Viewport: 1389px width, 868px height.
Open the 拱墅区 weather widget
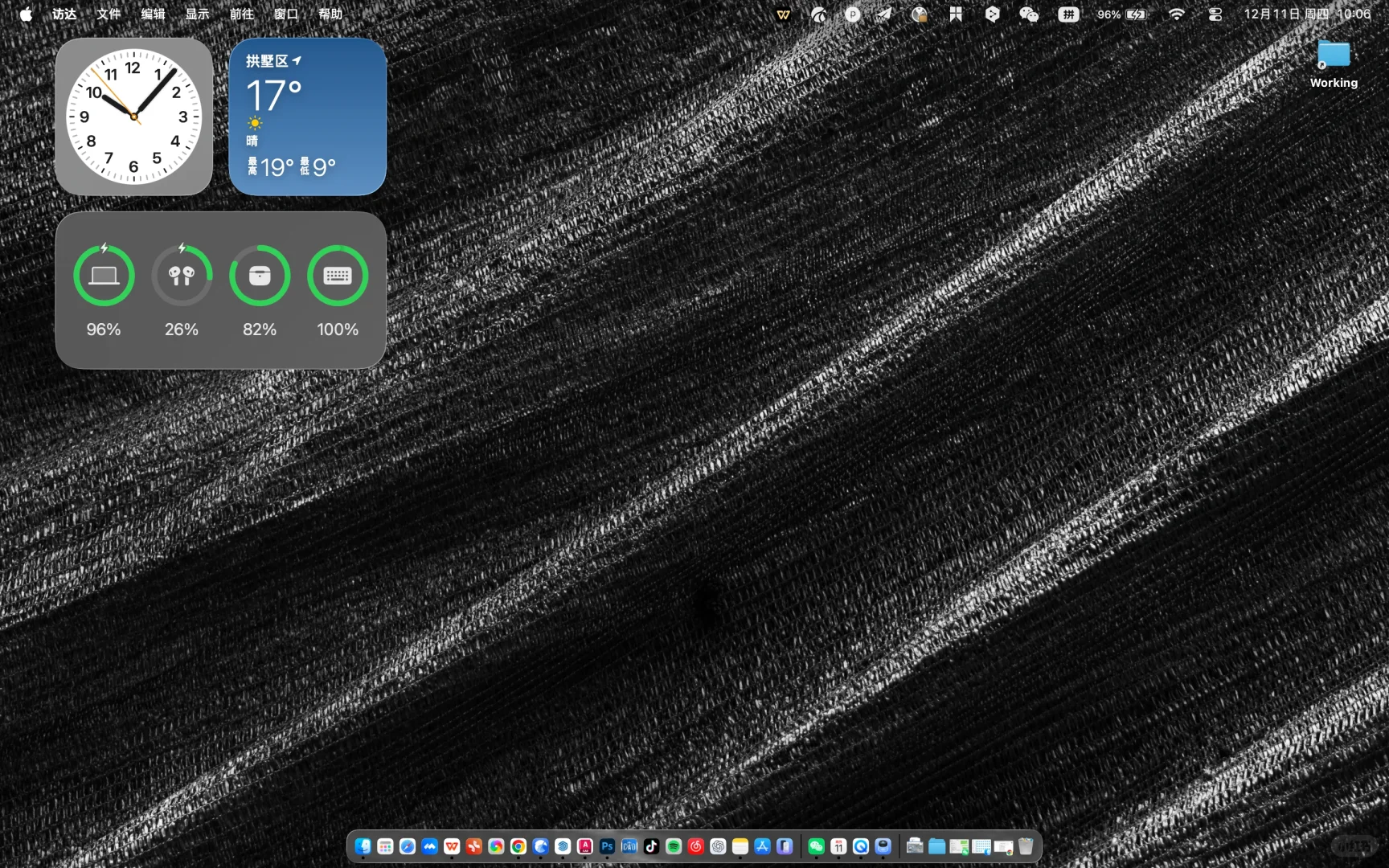click(x=308, y=117)
